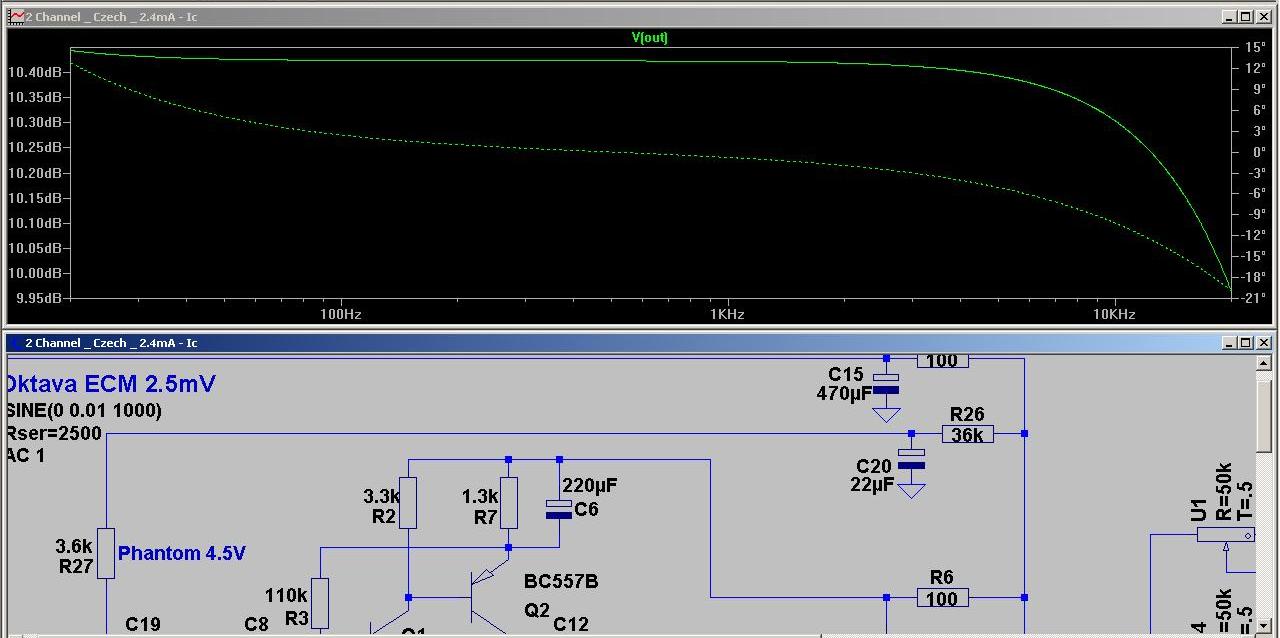Click the plot window's waveform title icon
Screen dimensions: 1280x638
17,17
